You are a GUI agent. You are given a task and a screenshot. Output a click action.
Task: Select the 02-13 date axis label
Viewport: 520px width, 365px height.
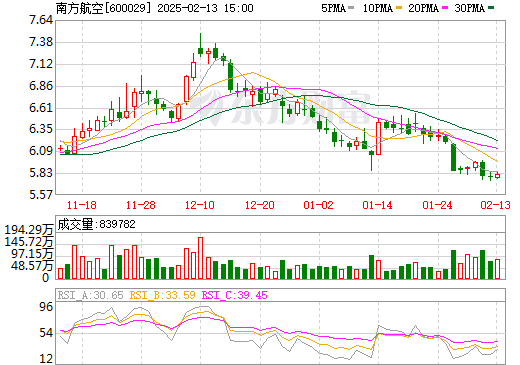click(x=496, y=205)
